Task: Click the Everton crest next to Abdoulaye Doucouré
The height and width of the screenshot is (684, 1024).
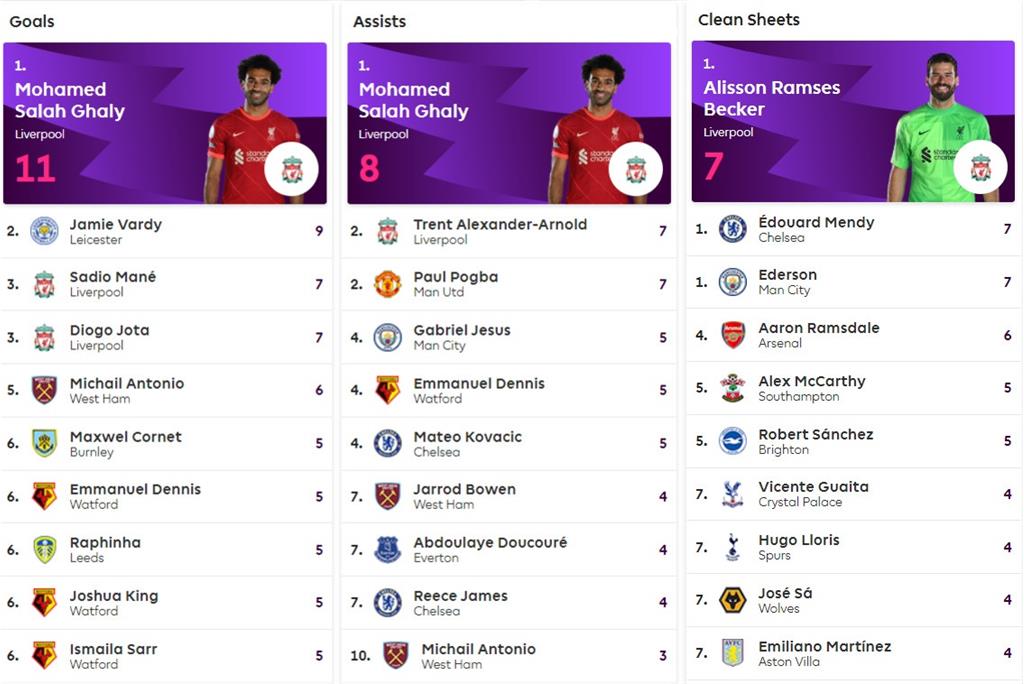Action: point(388,549)
